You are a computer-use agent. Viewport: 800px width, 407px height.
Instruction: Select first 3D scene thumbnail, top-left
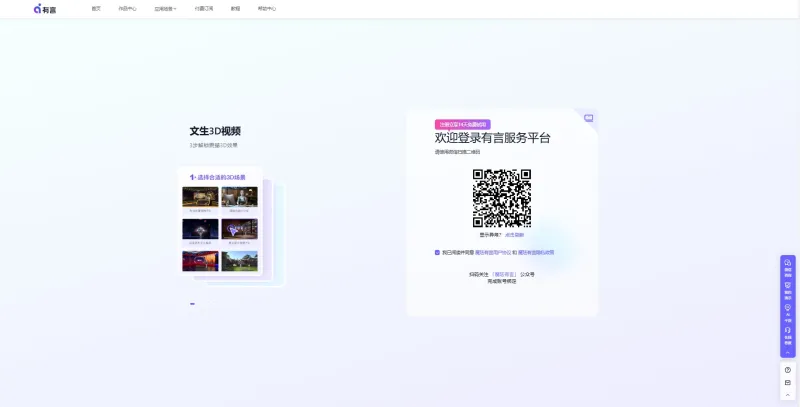pyautogui.click(x=200, y=197)
